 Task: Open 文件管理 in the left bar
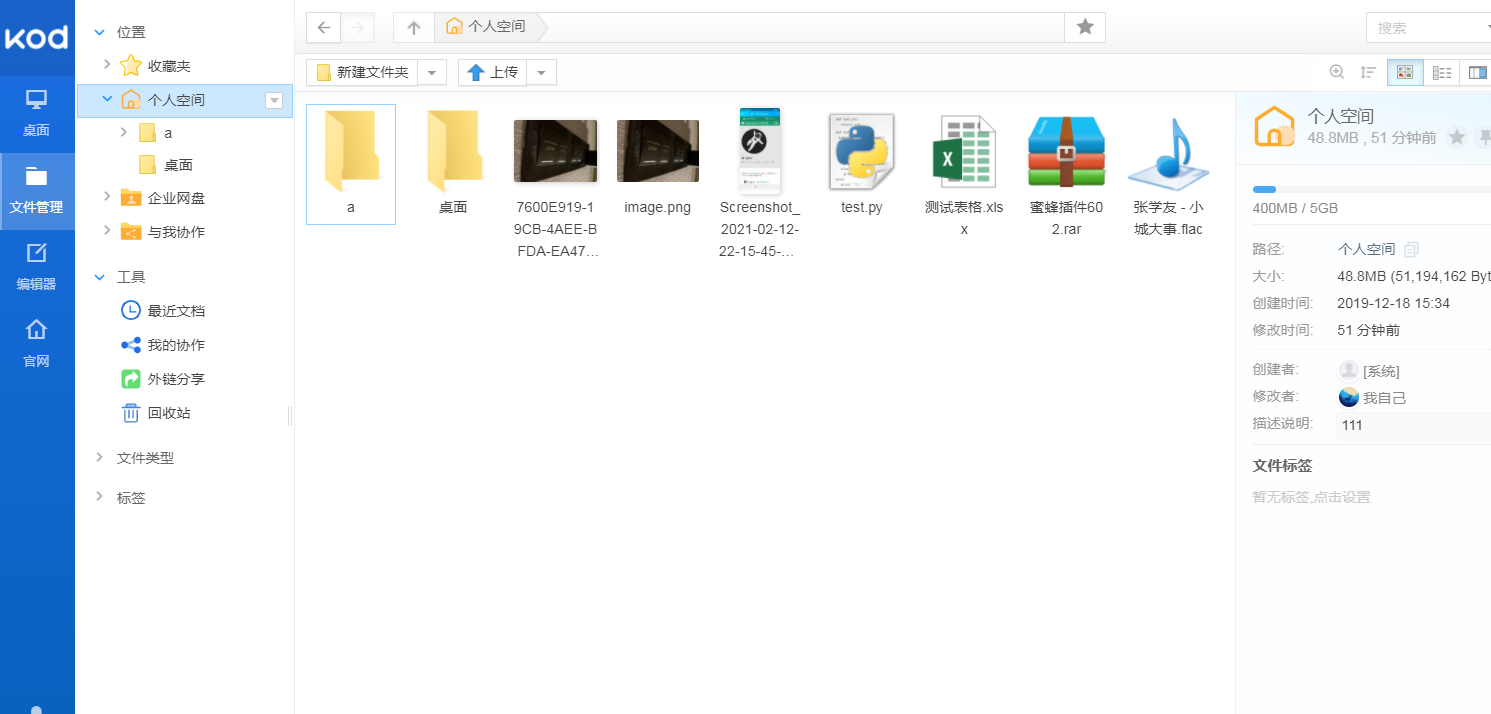coord(37,191)
